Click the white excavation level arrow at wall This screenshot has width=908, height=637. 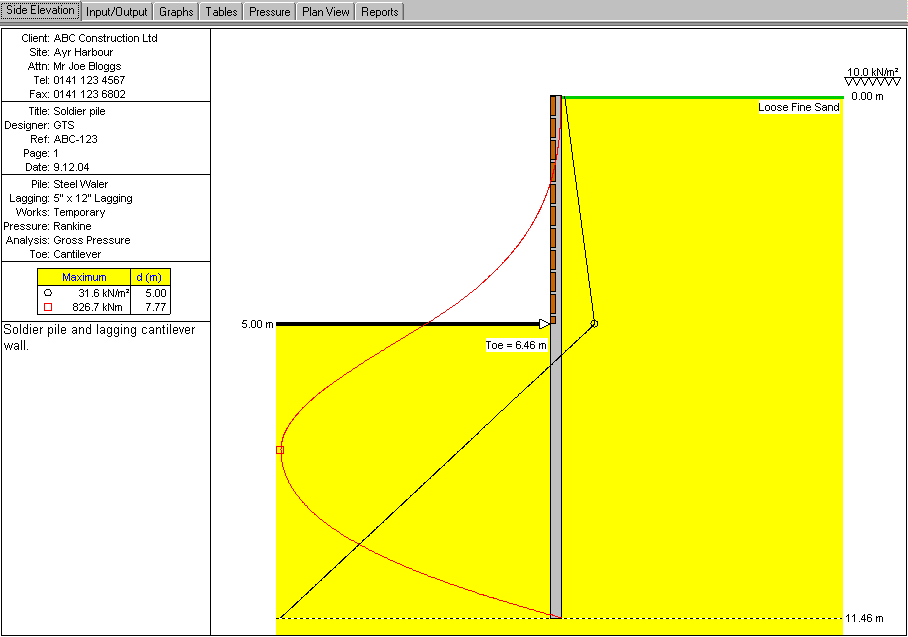(544, 323)
